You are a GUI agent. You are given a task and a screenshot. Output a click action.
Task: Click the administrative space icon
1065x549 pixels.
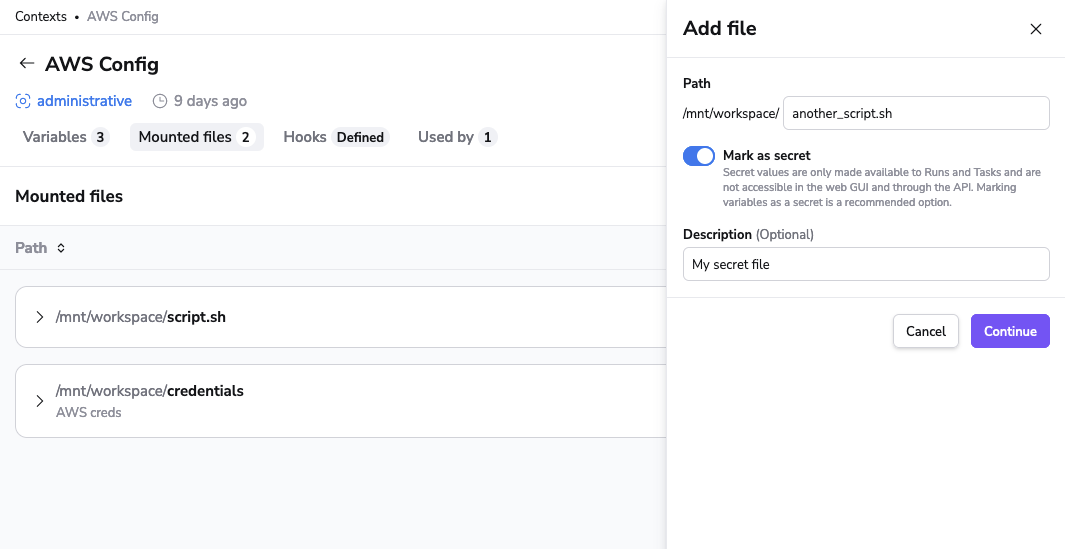[x=22, y=101]
